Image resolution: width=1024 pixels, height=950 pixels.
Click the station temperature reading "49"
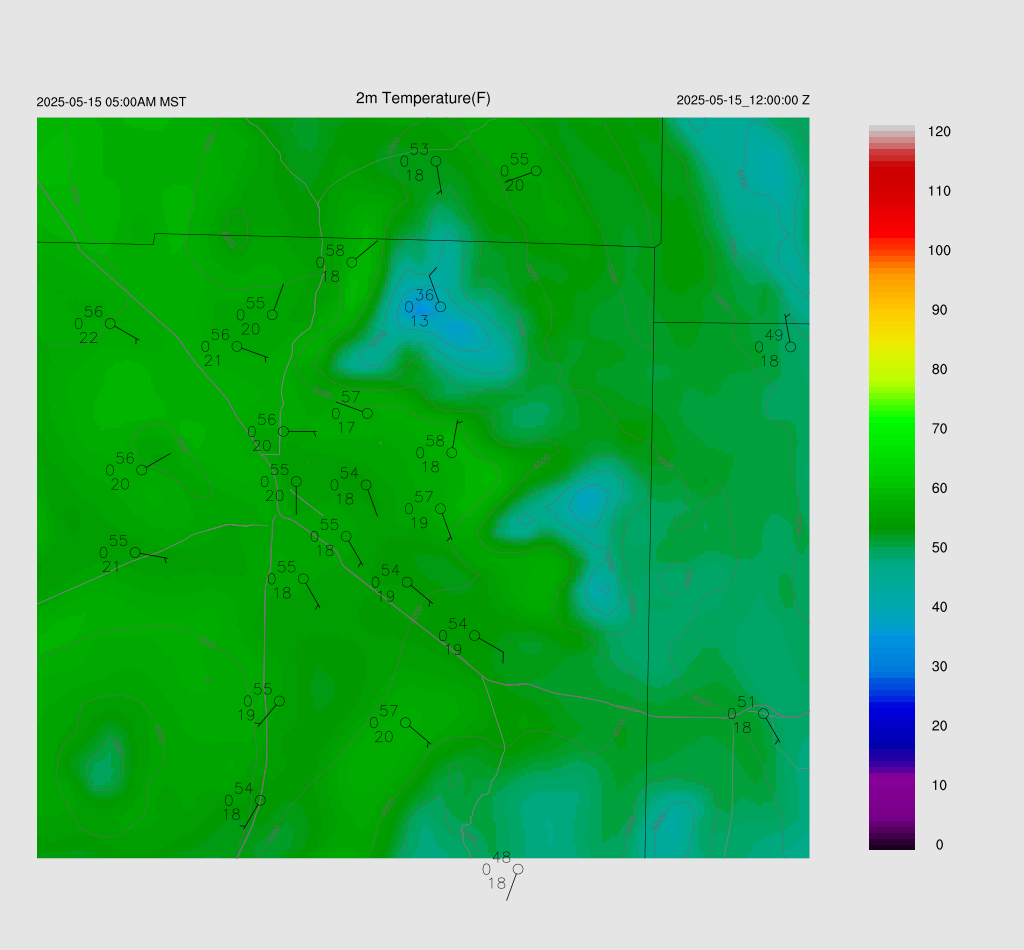click(774, 335)
